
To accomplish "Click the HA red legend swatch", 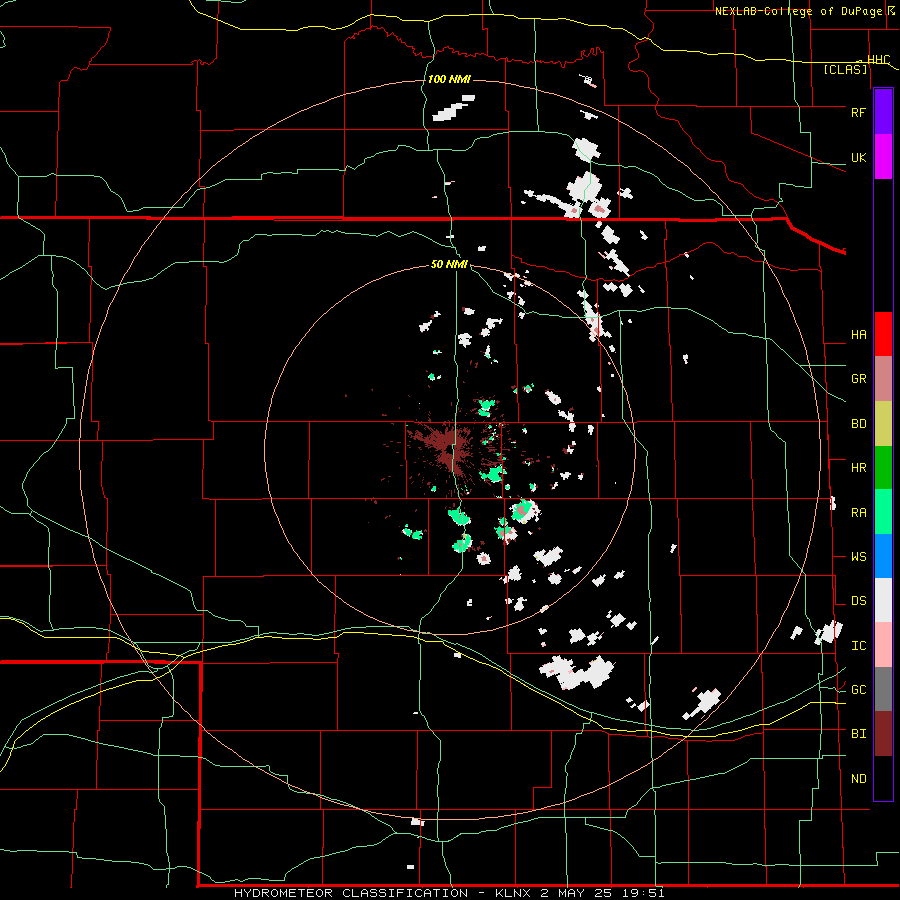I will (883, 334).
